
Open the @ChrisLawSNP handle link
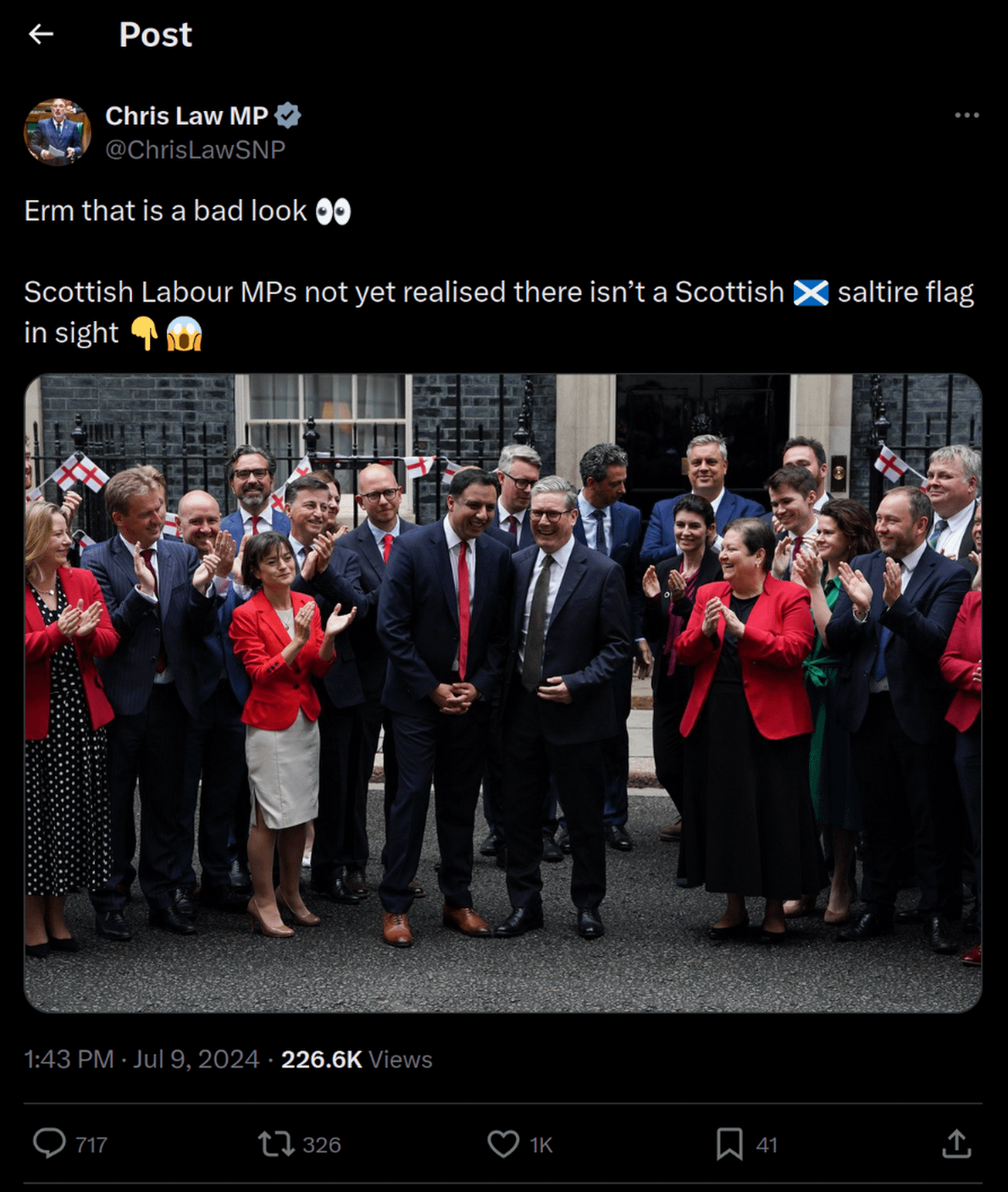pyautogui.click(x=195, y=150)
